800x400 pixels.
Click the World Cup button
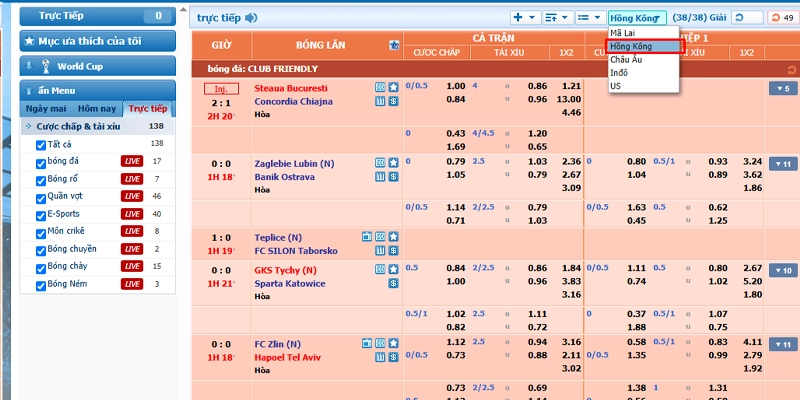point(97,66)
